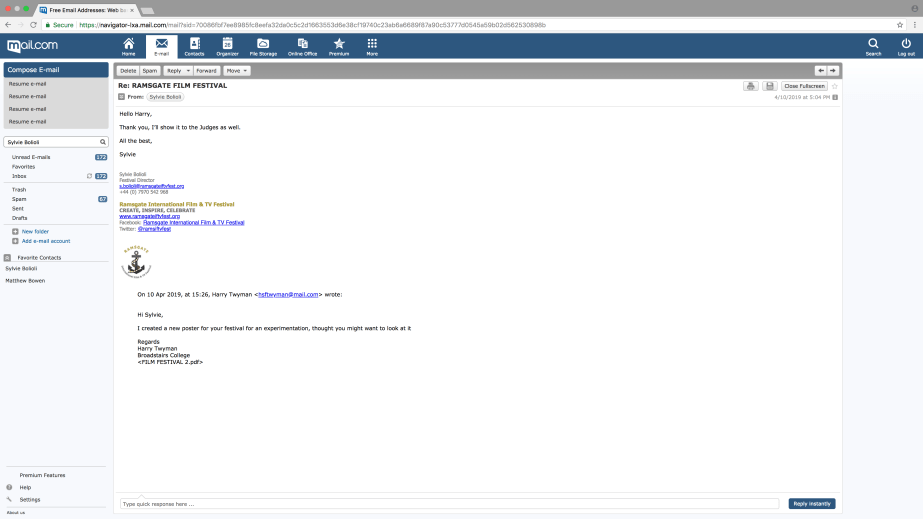Click the magnifier in the mail search box
Viewport: 923px width, 519px height.
(x=103, y=142)
